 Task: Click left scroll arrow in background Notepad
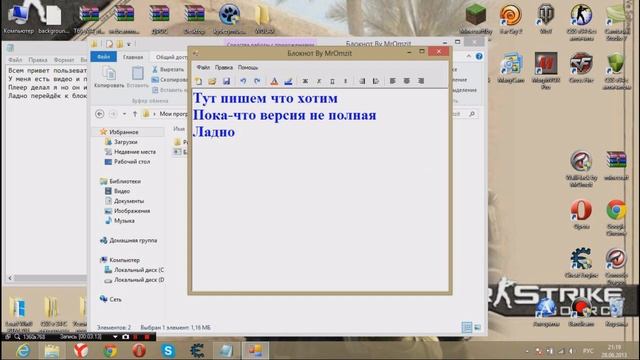10,278
